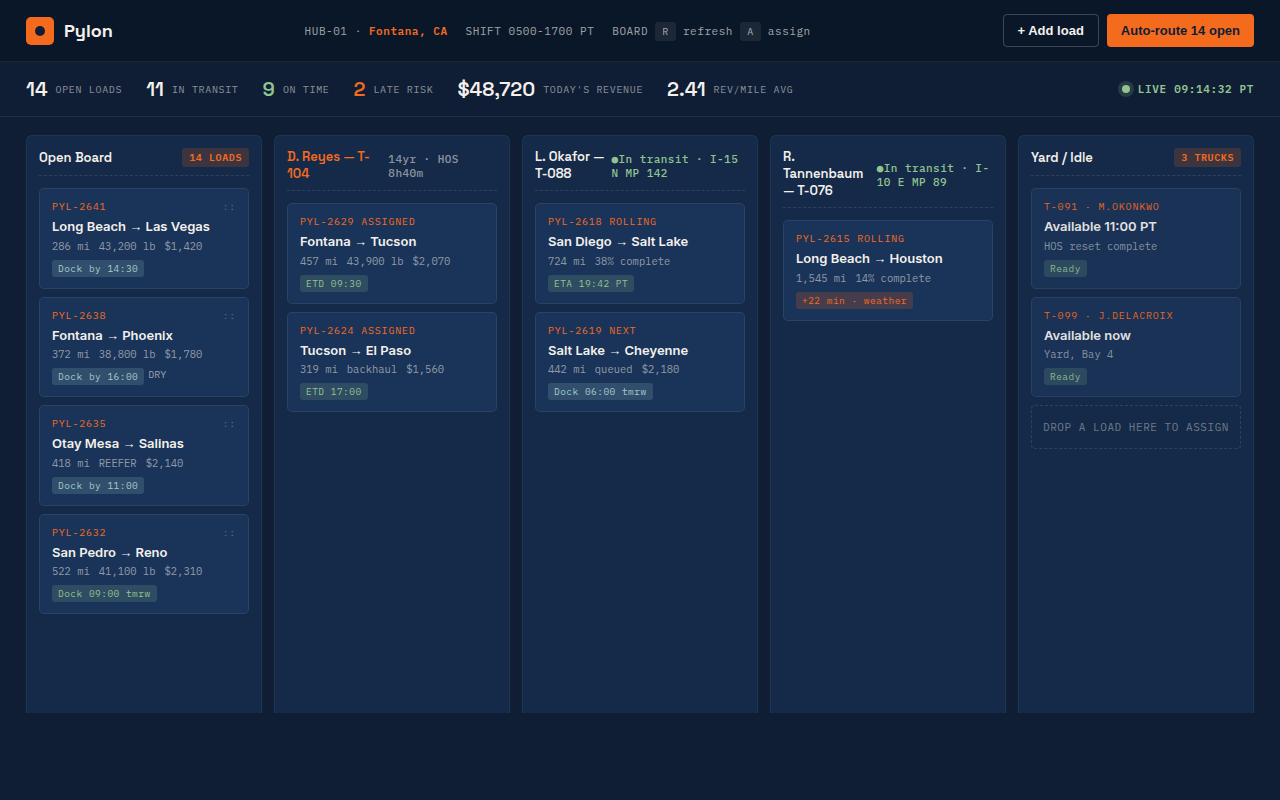Click drag handle on PYL-2632 card
Screen dimensions: 1280x800
pos(229,533)
